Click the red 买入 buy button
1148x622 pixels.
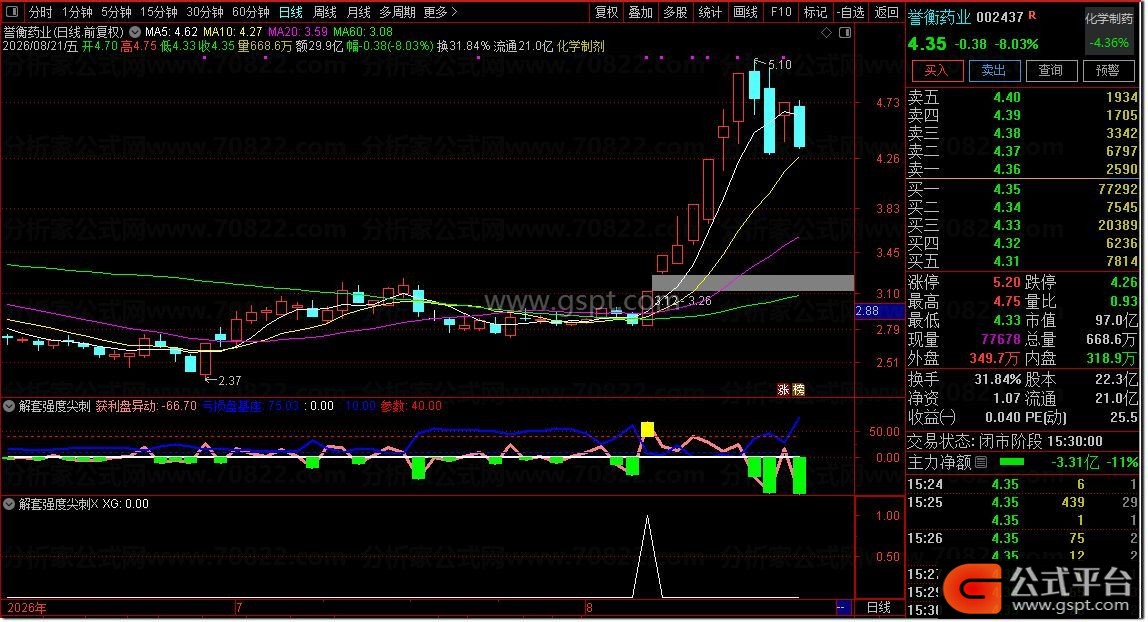click(x=936, y=70)
